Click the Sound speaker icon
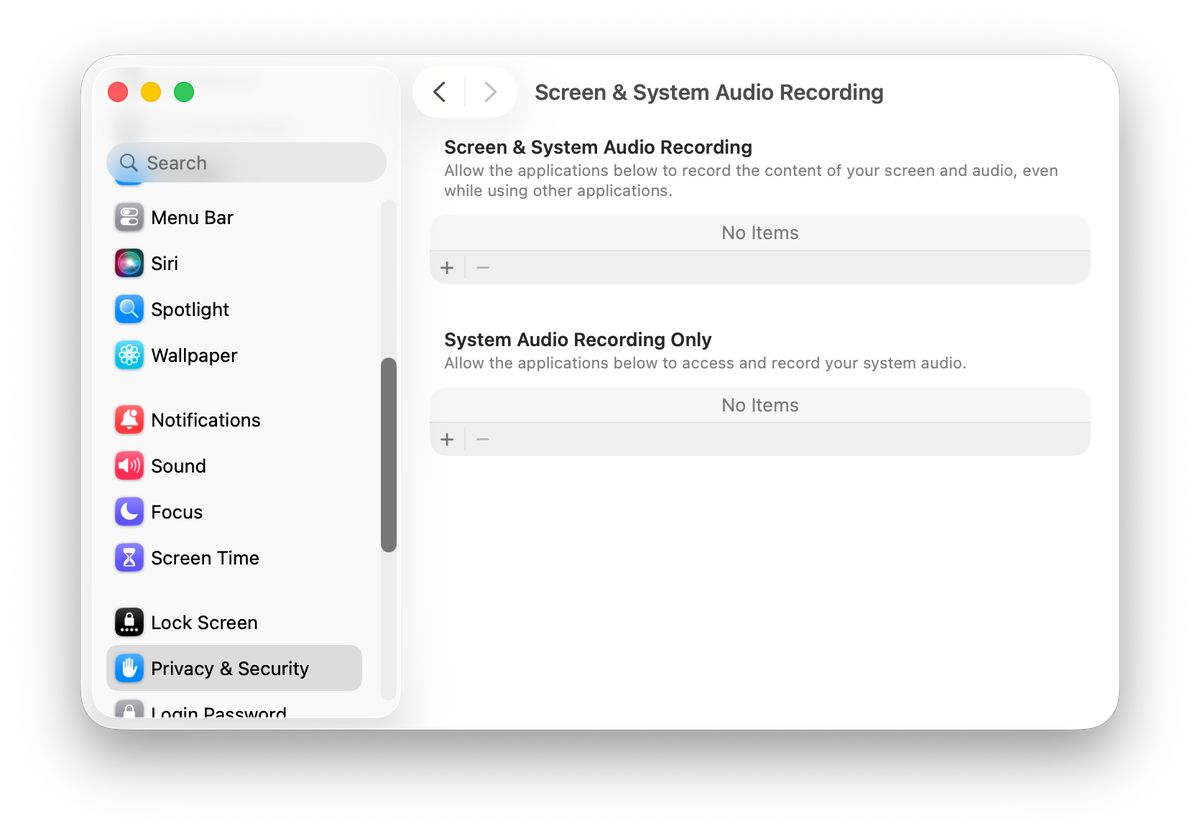Screen dimensions: 1200x836 coord(129,466)
